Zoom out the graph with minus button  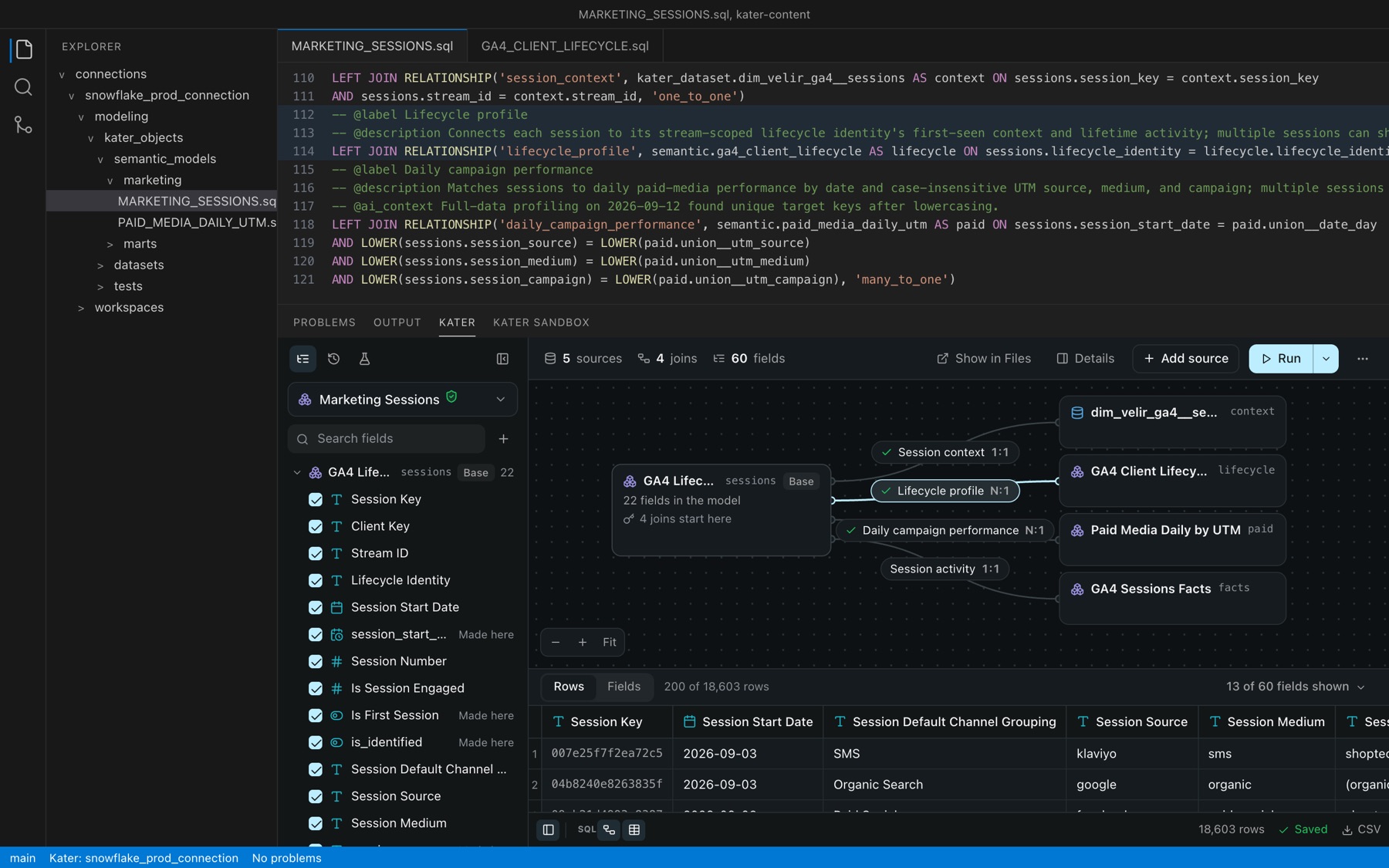(x=556, y=642)
